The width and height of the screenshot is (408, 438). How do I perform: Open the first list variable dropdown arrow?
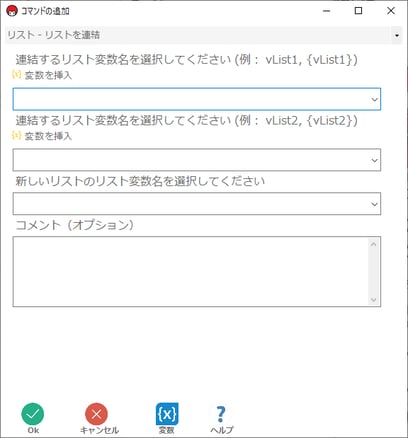tap(374, 99)
